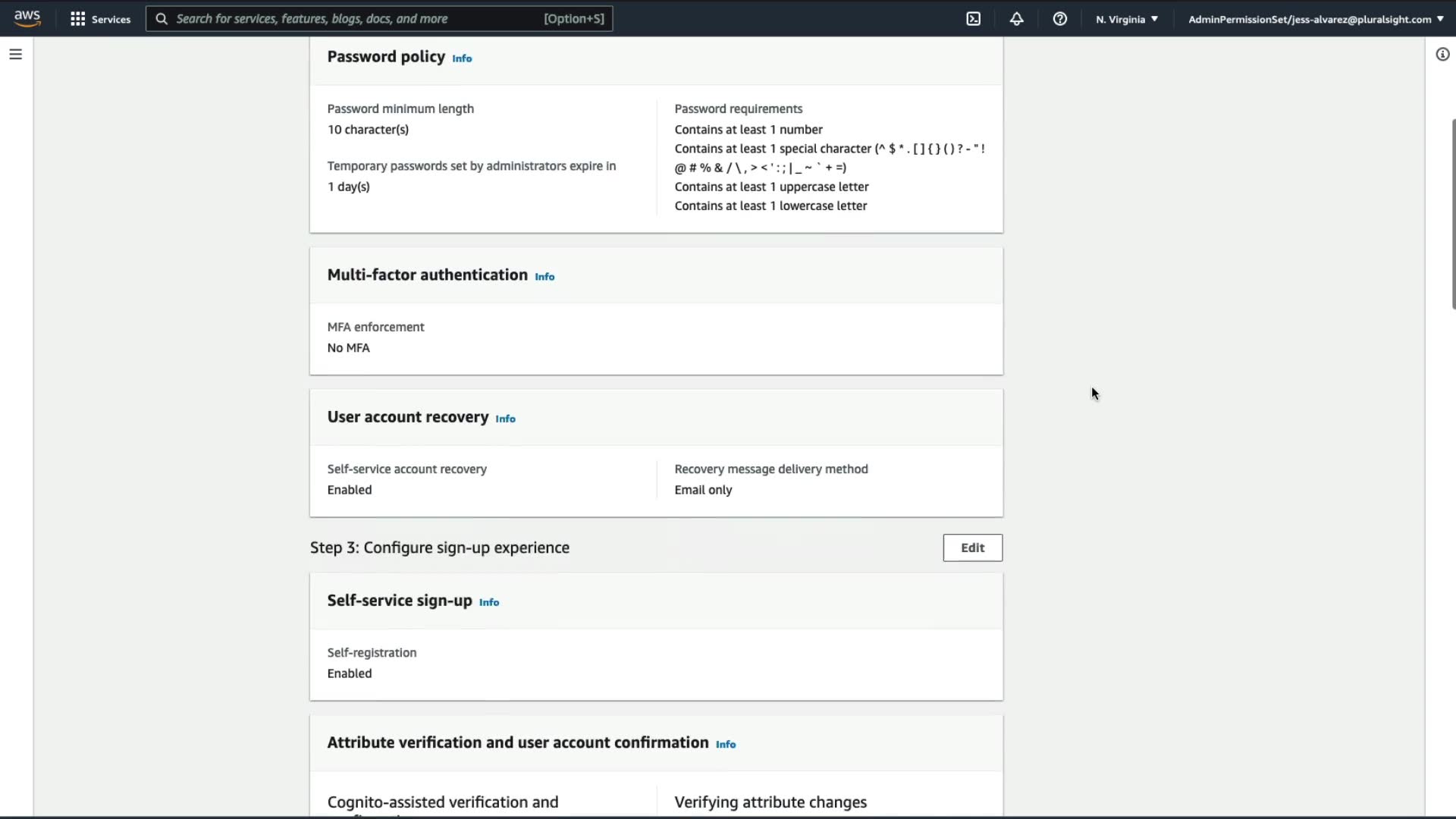Open User account recovery Info link
Viewport: 1456px width, 819px height.
coord(505,419)
